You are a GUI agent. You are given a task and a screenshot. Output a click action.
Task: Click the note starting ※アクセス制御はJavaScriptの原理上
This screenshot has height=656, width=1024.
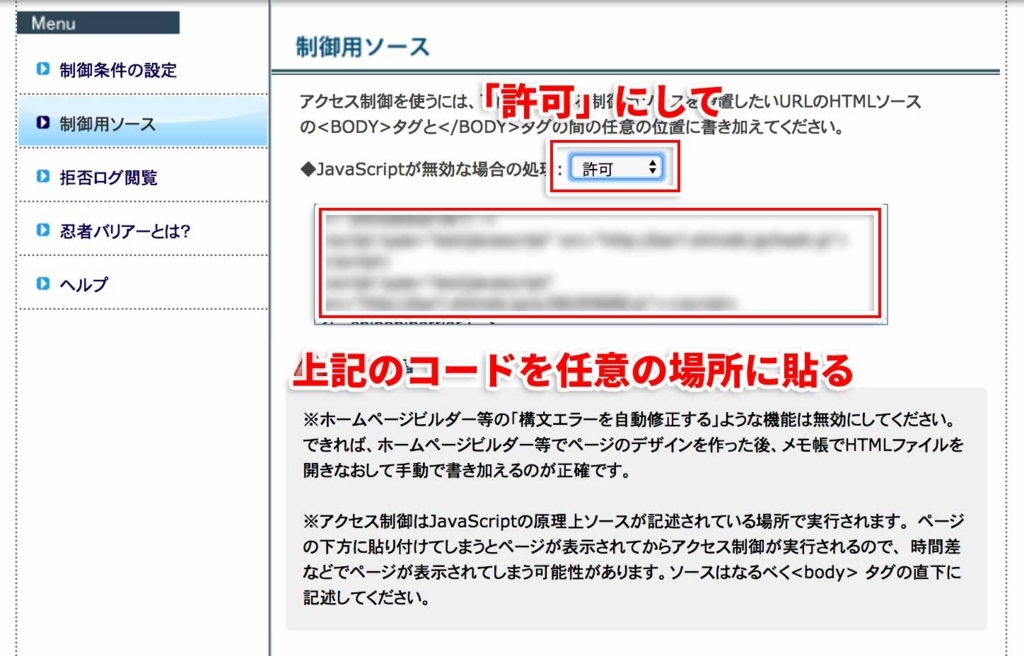[x=633, y=559]
